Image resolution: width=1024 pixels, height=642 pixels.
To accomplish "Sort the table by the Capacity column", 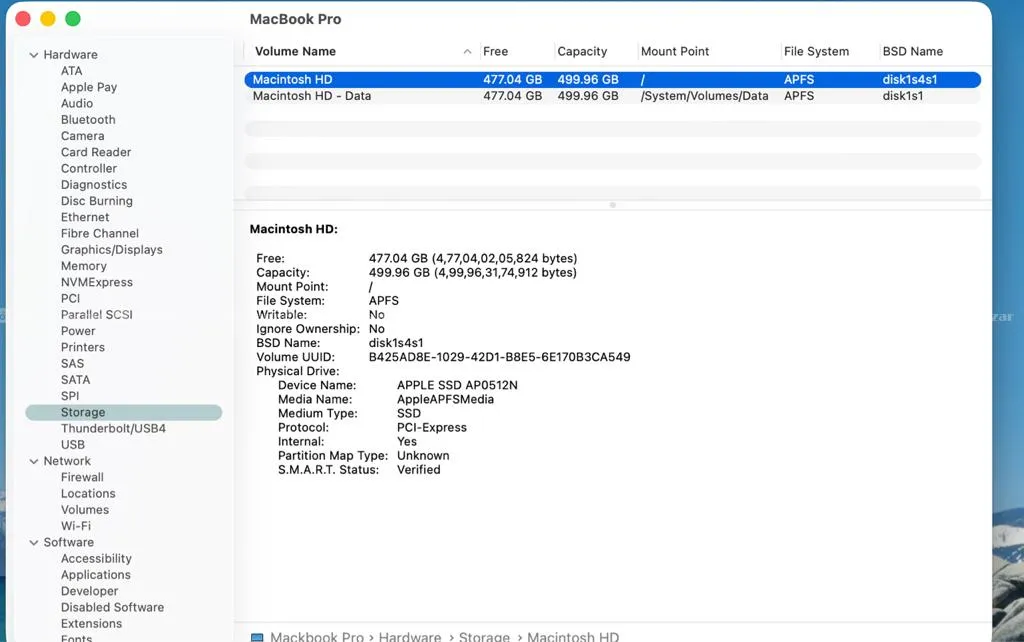I will tap(582, 52).
